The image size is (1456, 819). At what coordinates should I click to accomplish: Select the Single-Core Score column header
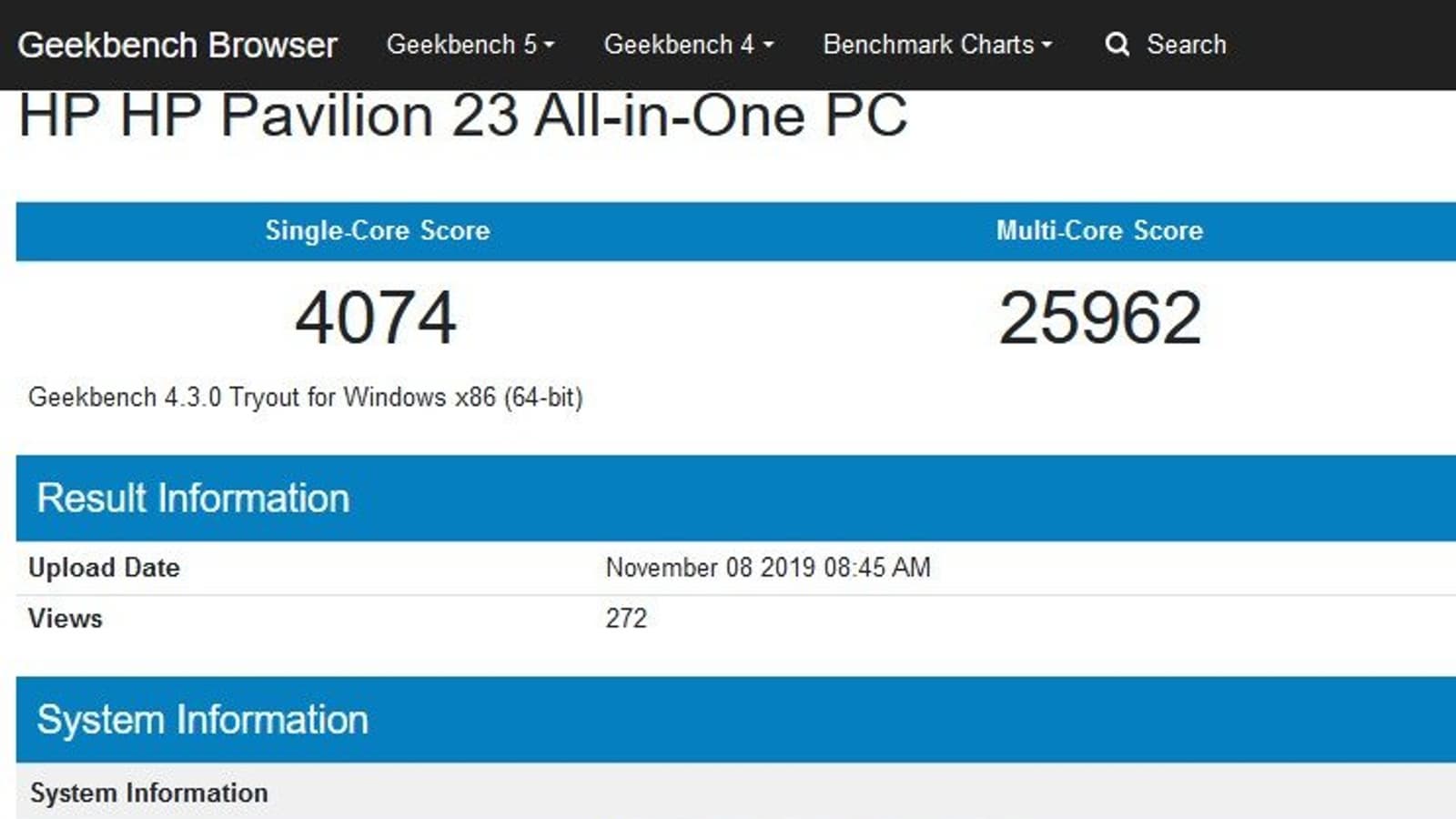(377, 230)
